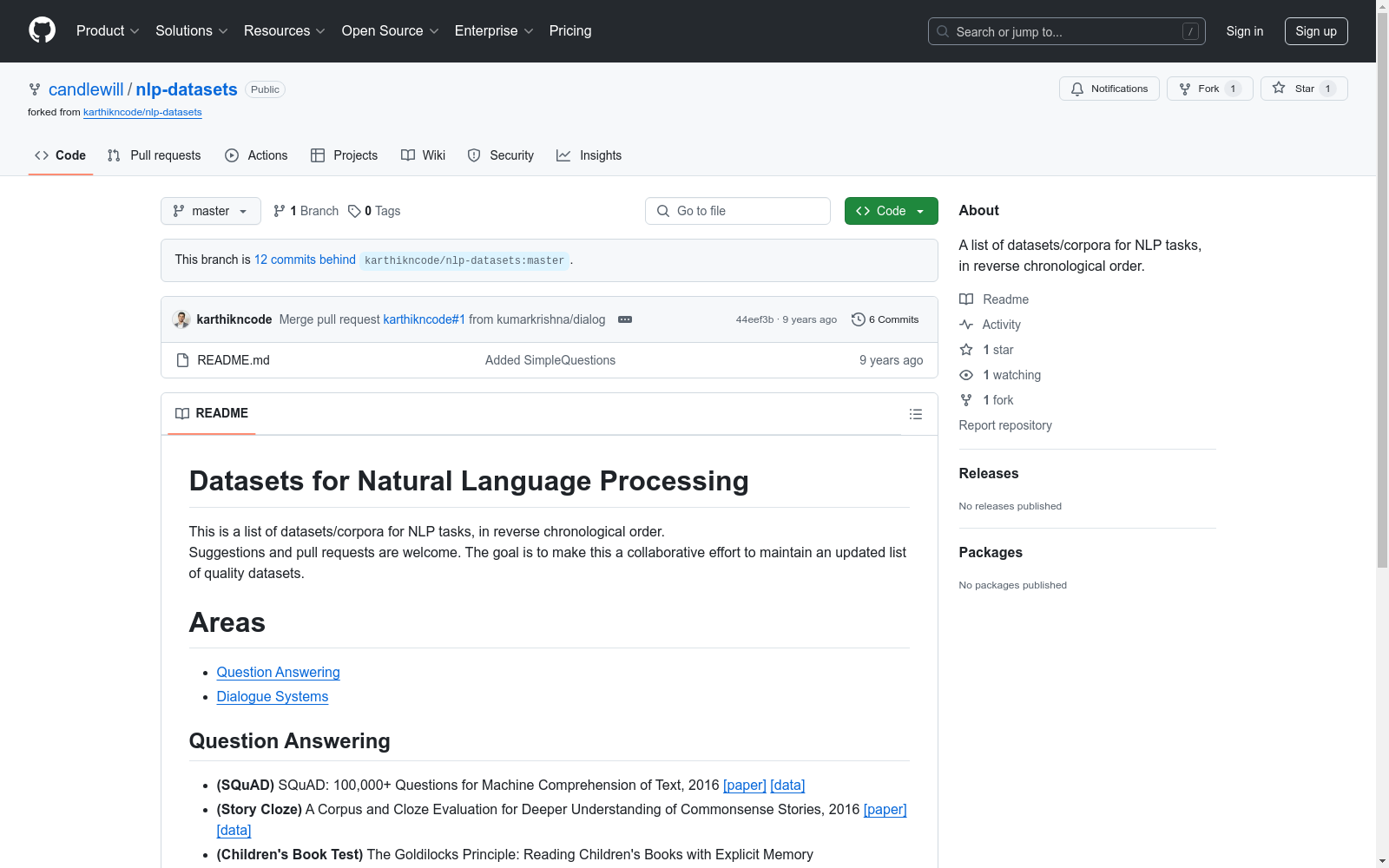The image size is (1389, 868).
Task: Click the star icon next to 1 star
Action: pyautogui.click(x=966, y=350)
